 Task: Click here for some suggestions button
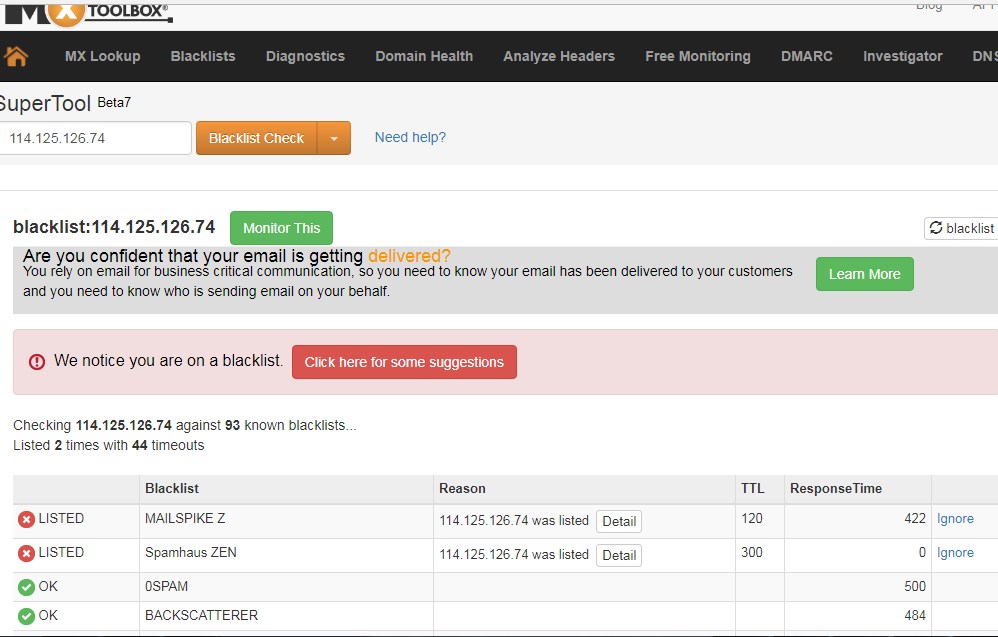404,362
